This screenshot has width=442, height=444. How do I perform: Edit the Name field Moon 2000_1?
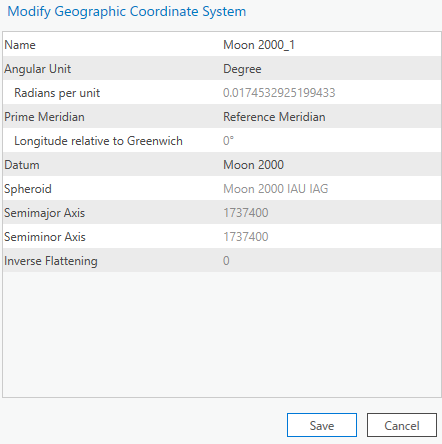click(x=331, y=45)
